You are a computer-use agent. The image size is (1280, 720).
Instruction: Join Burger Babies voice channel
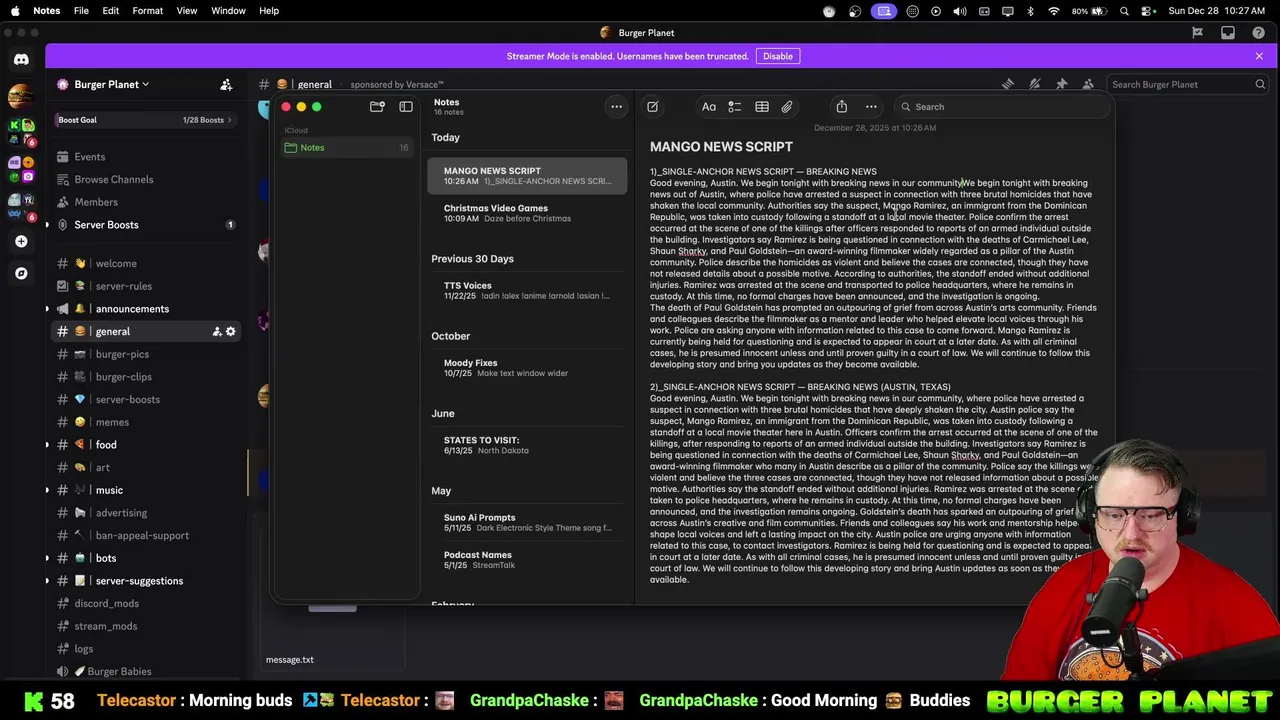click(145, 672)
